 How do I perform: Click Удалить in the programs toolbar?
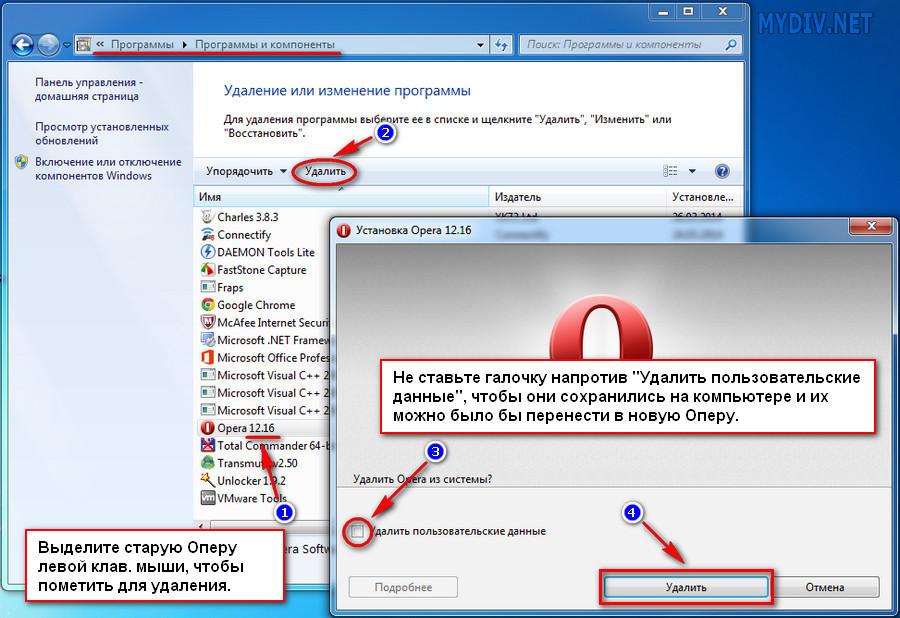pyautogui.click(x=325, y=171)
